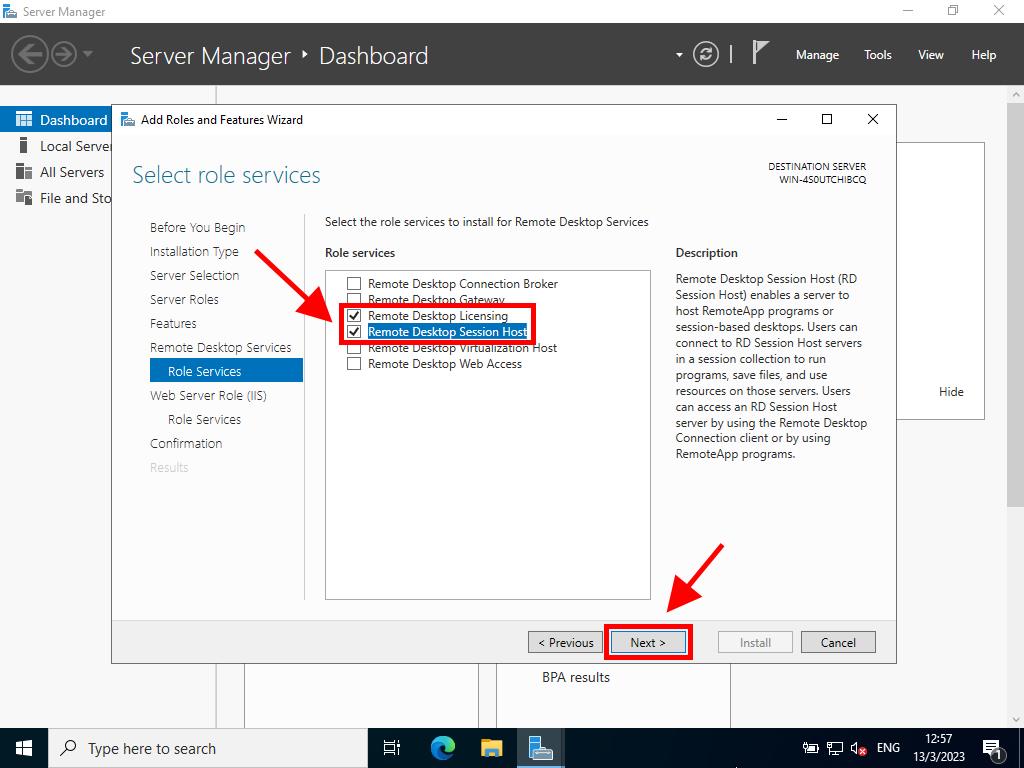Open the Action Center notification icon

click(x=992, y=748)
